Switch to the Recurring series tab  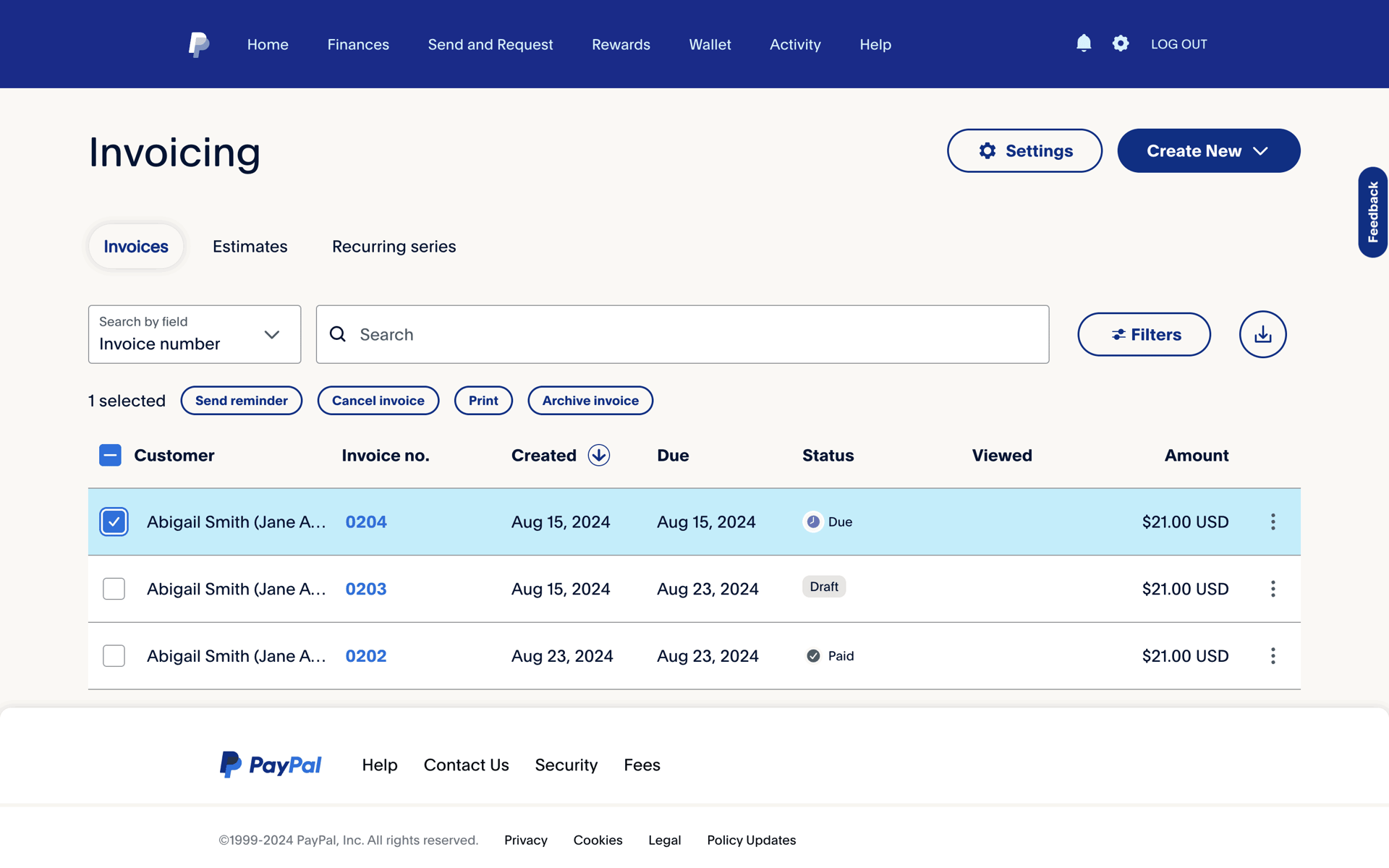(x=394, y=246)
